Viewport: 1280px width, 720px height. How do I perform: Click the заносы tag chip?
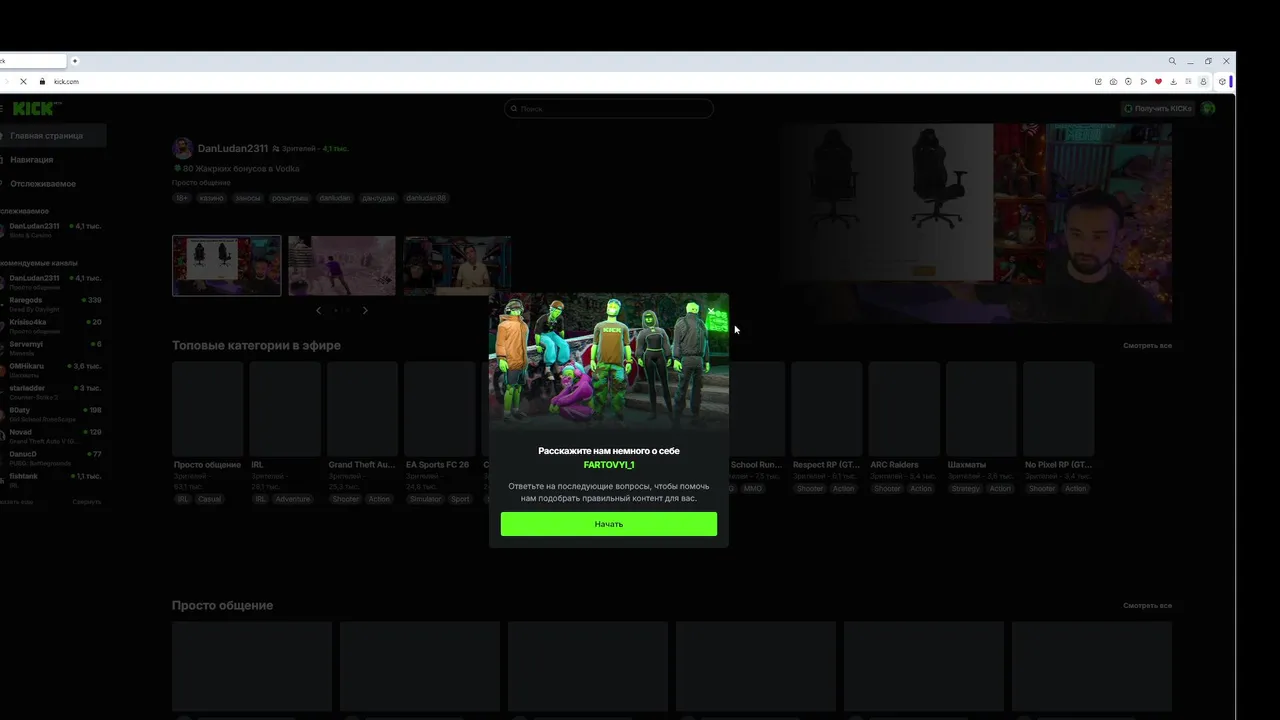point(248,198)
